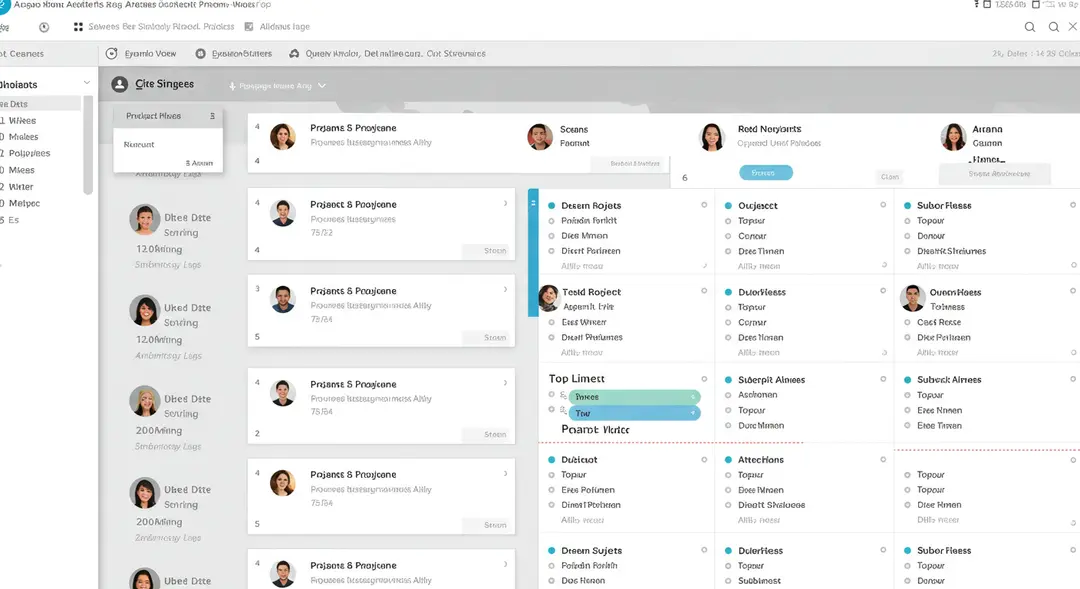1080x589 pixels.
Task: Expand the chevron on the "Pojants S Projcane" card
Action: [x=506, y=474]
